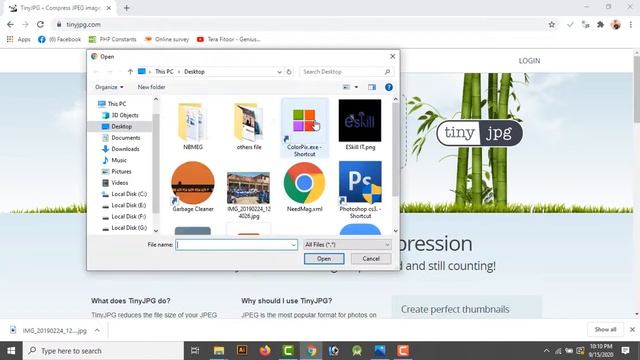Open the All Files type filter
The image size is (640, 360).
[347, 244]
